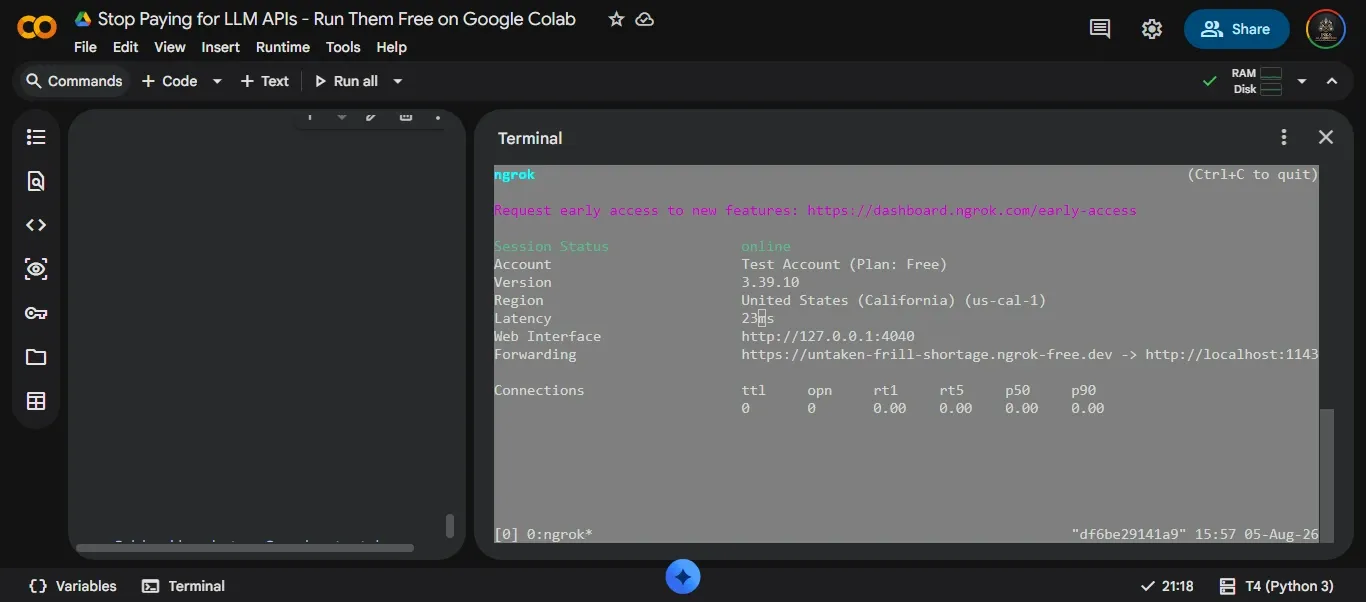Toggle the Terminal button in status bar
Image resolution: width=1366 pixels, height=602 pixels.
[x=183, y=586]
